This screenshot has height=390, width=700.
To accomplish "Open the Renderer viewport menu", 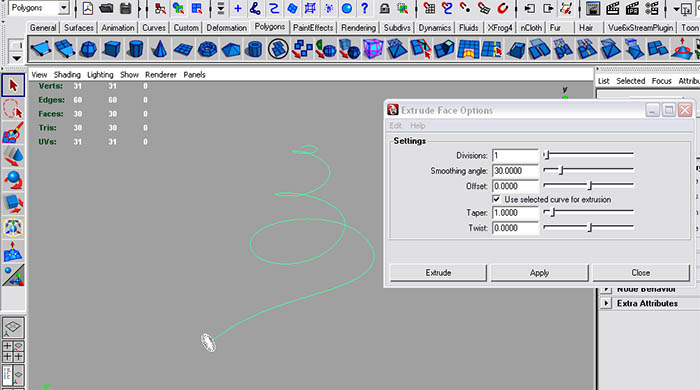I will click(161, 75).
